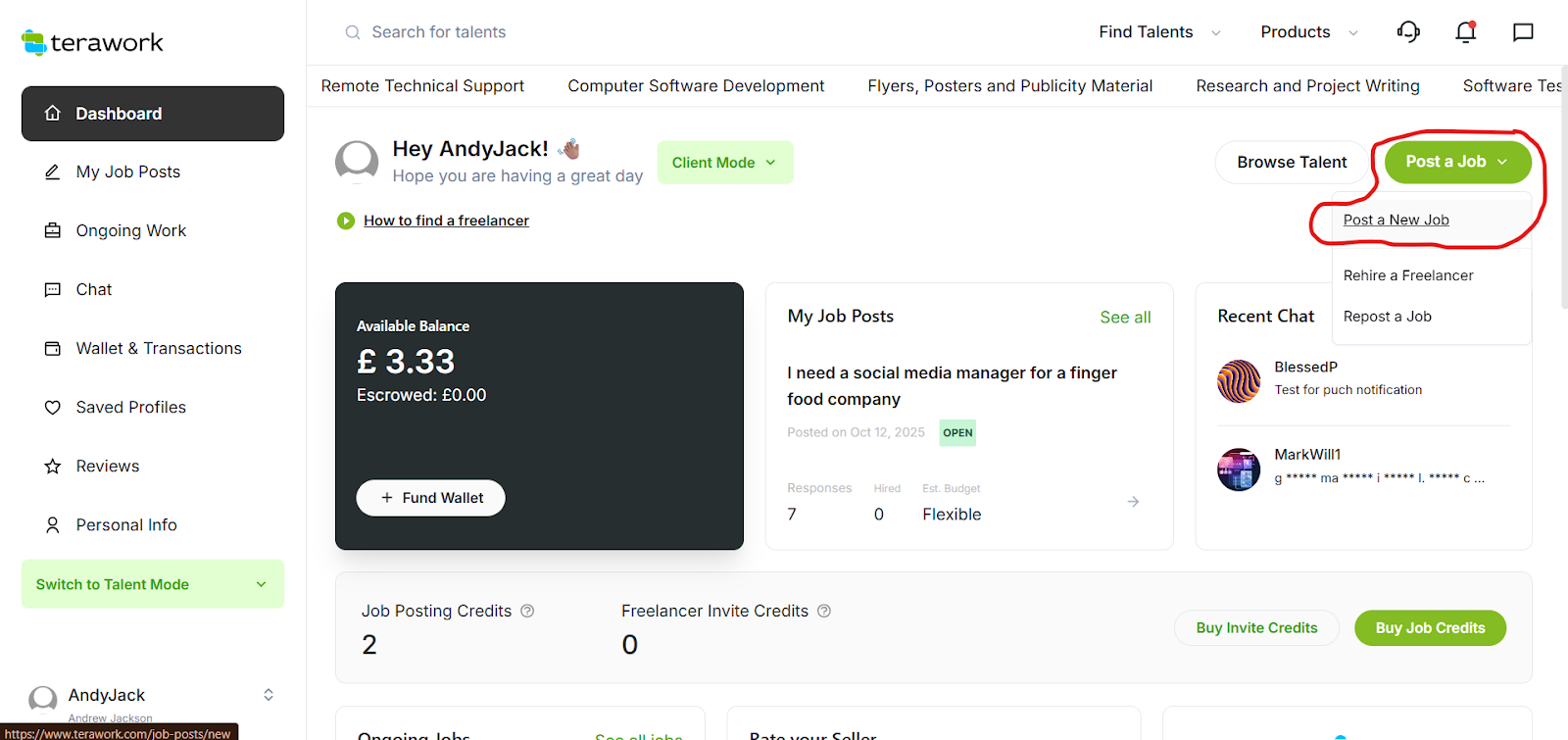Toggle the AndyJack account menu expander
Image resolution: width=1568 pixels, height=740 pixels.
pyautogui.click(x=269, y=695)
